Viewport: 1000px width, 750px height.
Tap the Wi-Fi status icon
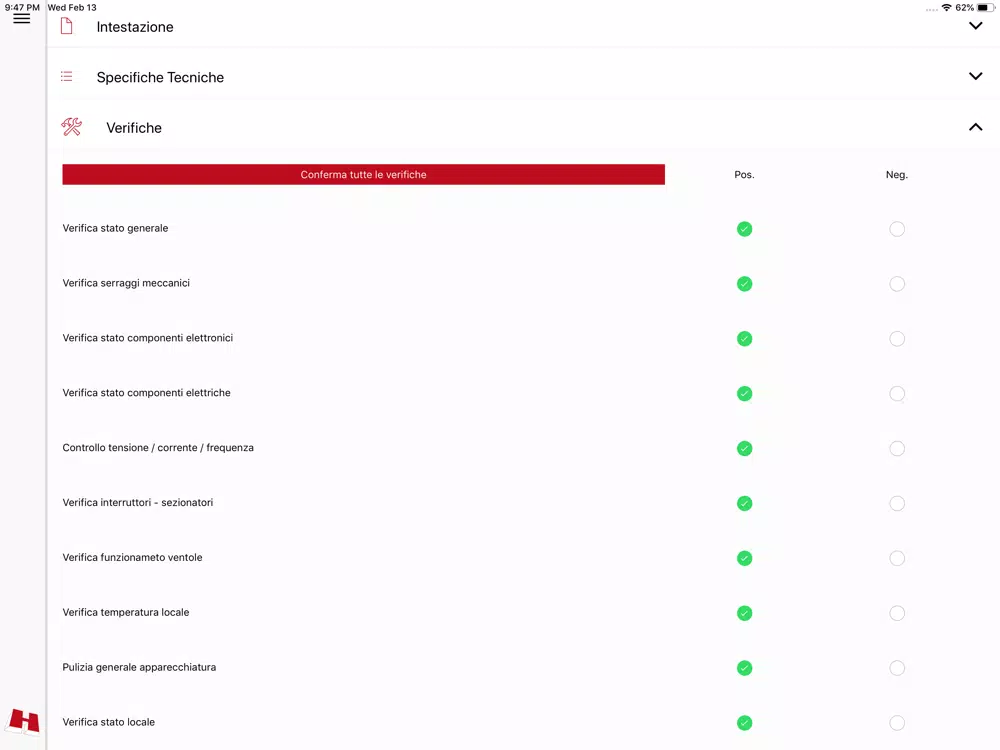click(946, 8)
